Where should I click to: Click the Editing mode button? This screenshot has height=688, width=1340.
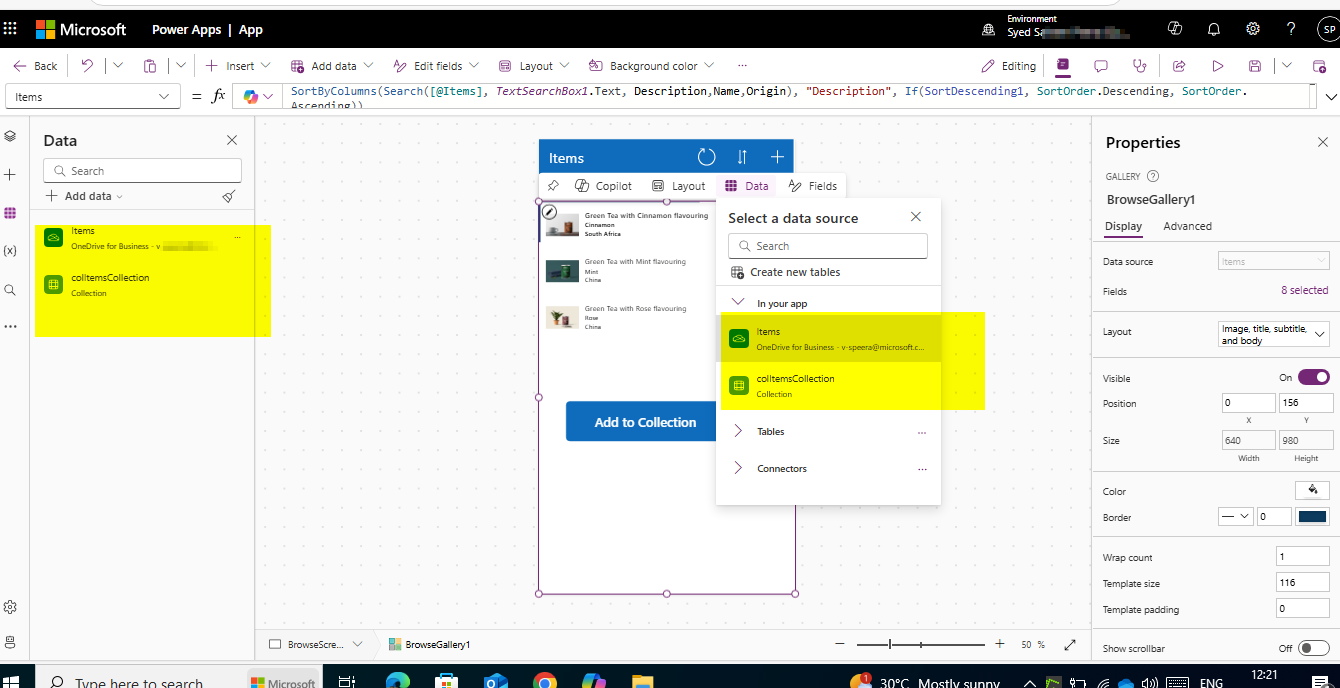(1009, 66)
